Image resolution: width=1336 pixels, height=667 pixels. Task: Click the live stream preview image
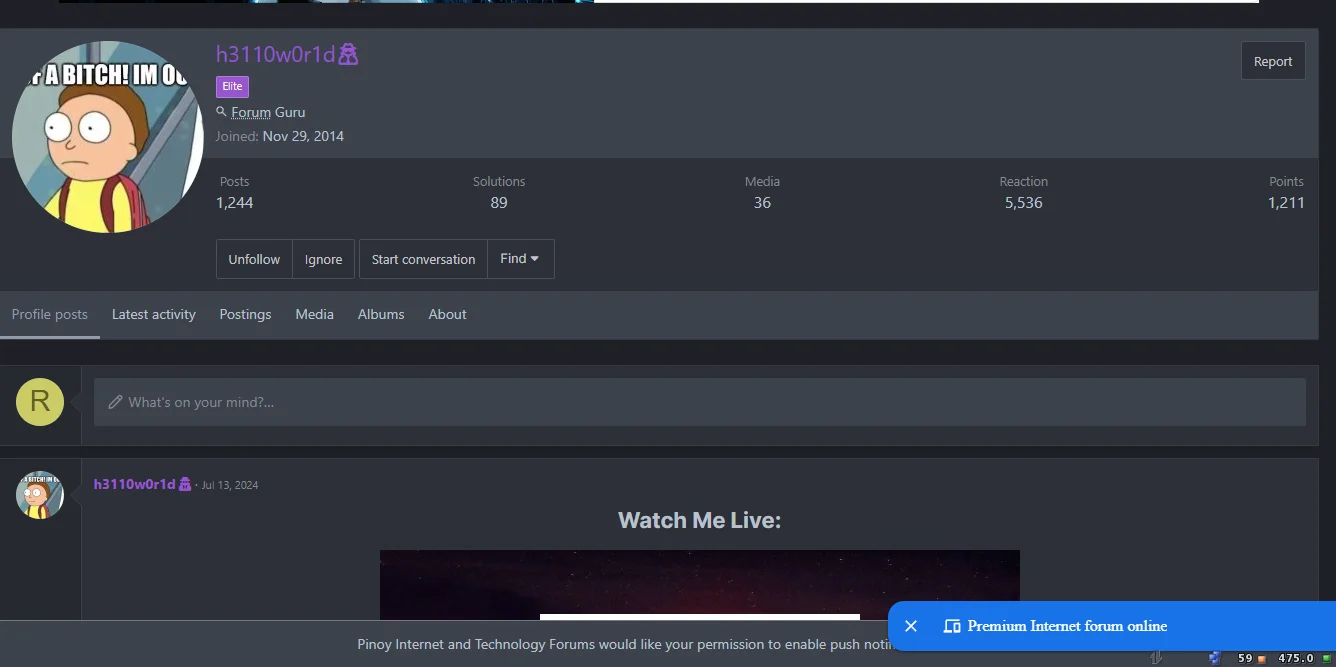700,585
